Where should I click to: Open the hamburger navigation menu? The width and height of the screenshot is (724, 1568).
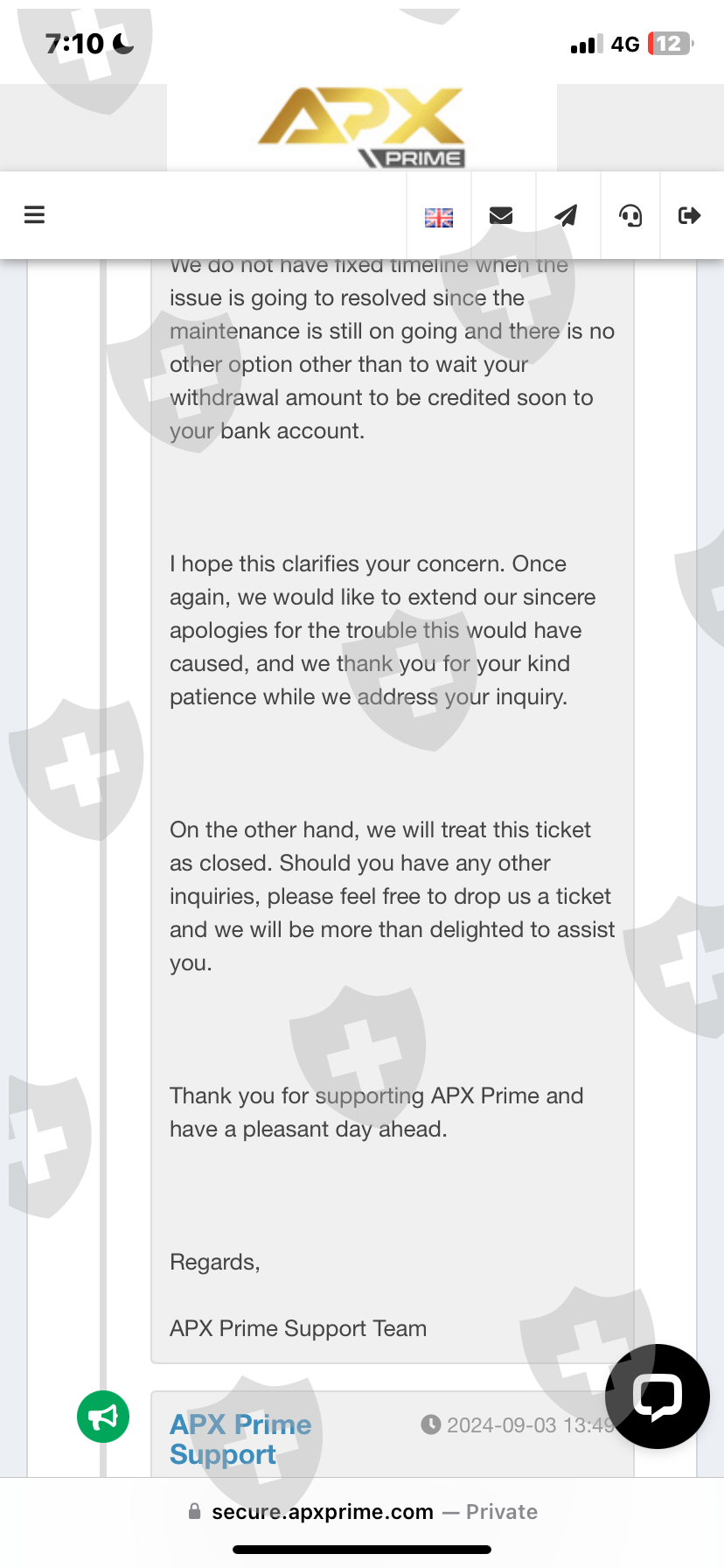pos(34,215)
